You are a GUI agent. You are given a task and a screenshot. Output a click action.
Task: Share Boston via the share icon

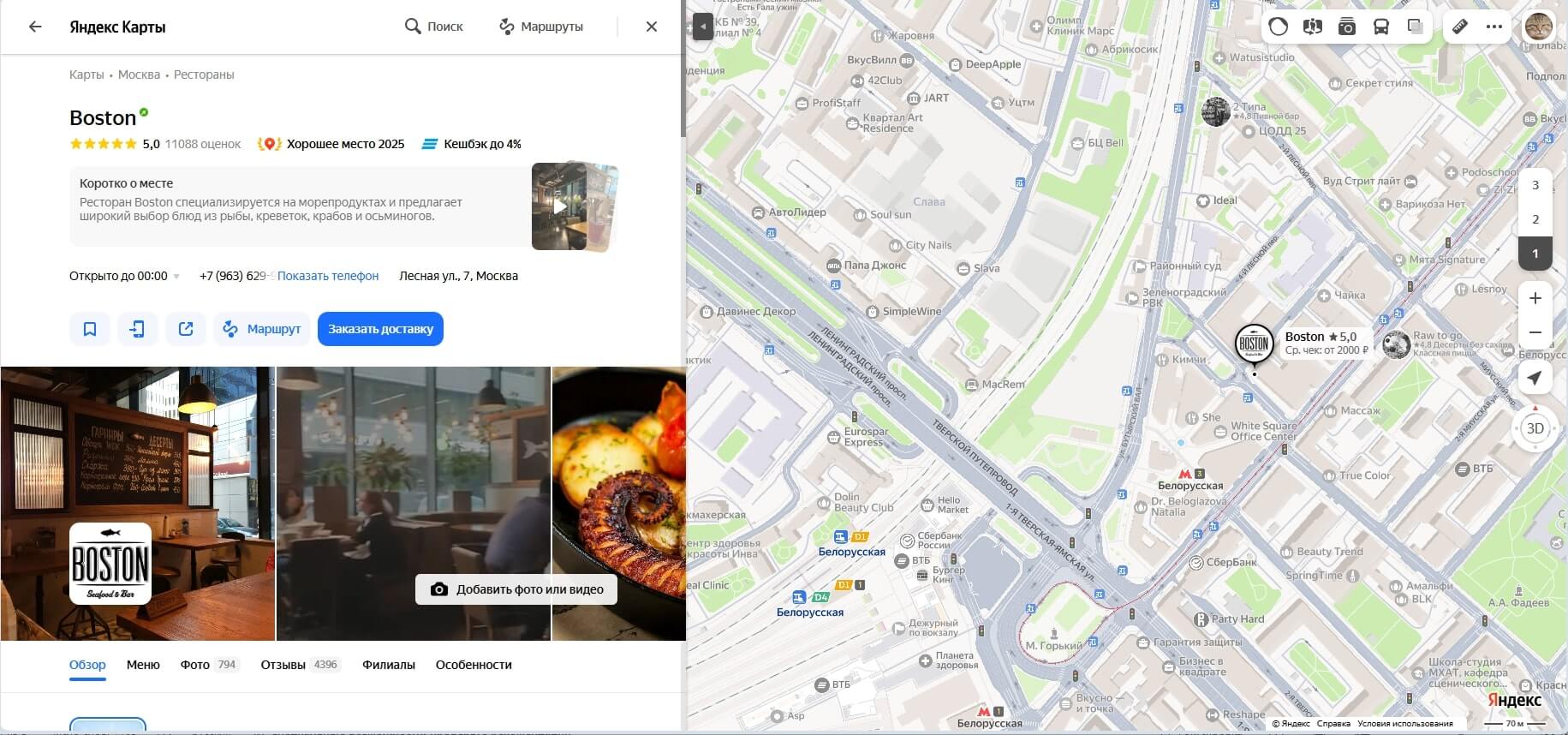coord(186,329)
